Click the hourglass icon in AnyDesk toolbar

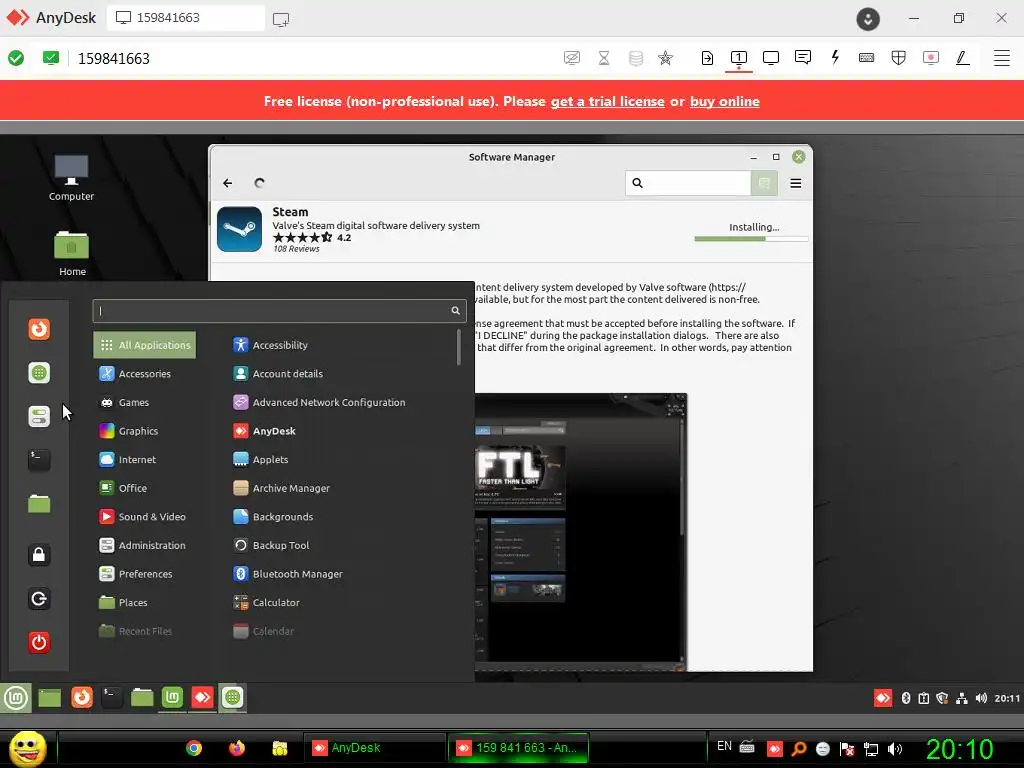tap(604, 57)
